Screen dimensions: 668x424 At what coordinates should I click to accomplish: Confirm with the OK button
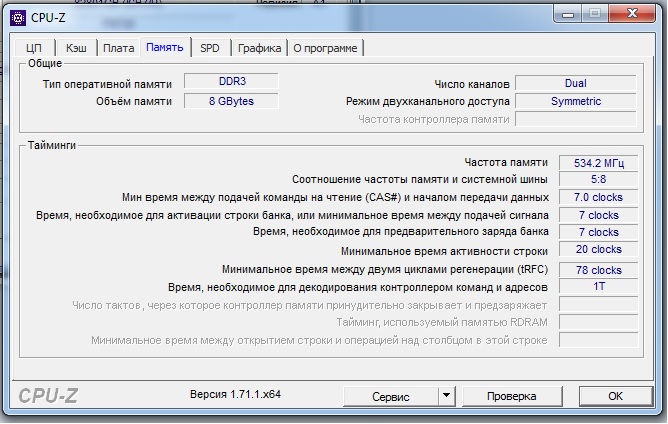[x=616, y=396]
